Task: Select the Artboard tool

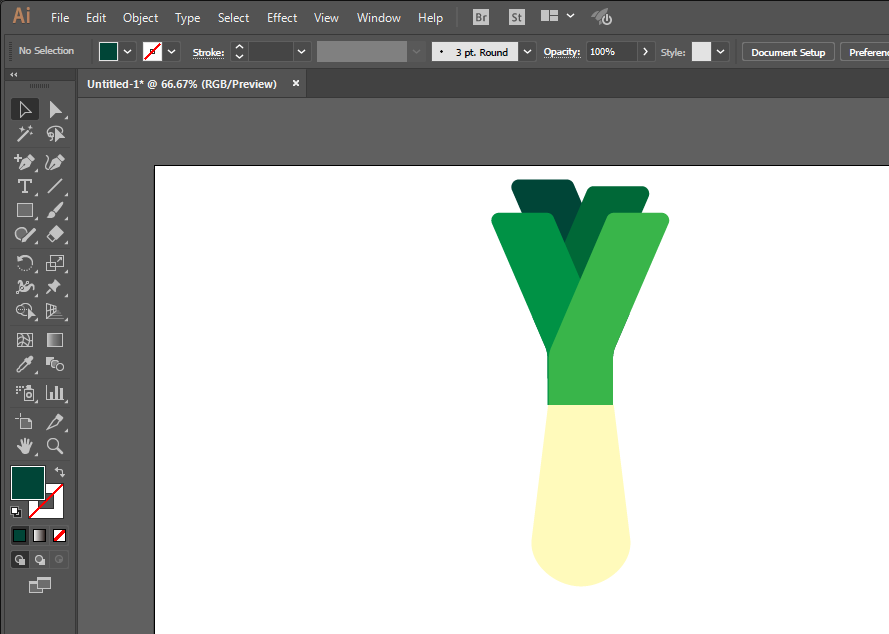Action: 25,422
